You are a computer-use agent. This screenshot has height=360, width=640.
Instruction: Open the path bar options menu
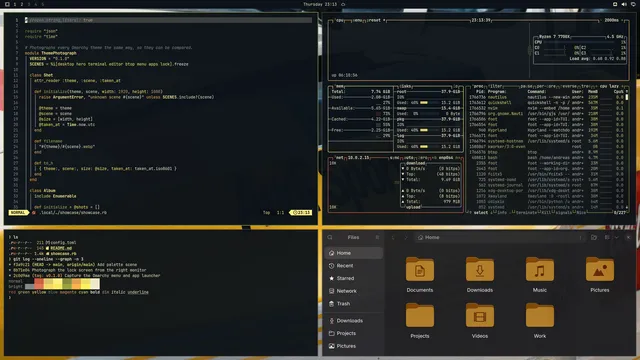point(581,237)
